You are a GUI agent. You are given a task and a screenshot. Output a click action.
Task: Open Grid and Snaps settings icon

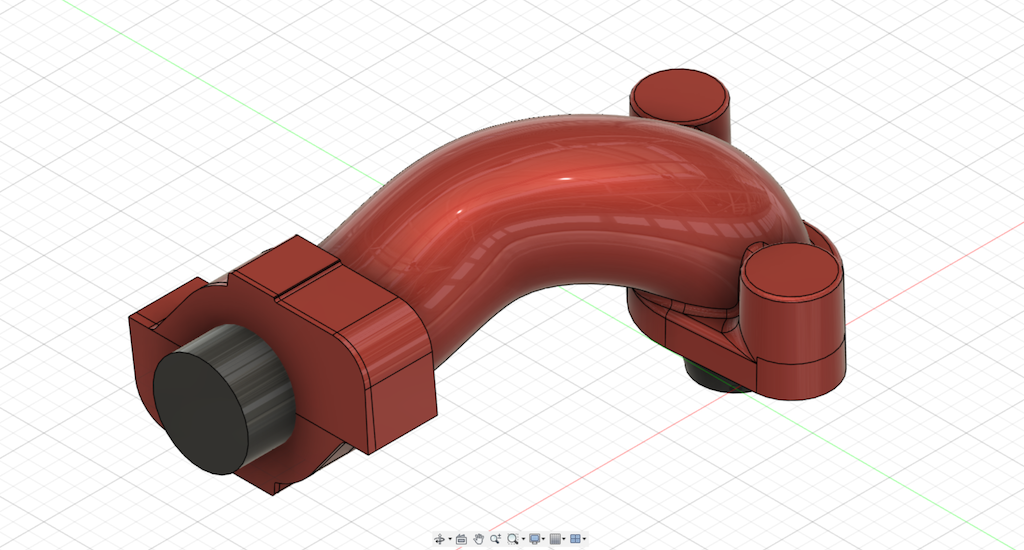coord(555,539)
